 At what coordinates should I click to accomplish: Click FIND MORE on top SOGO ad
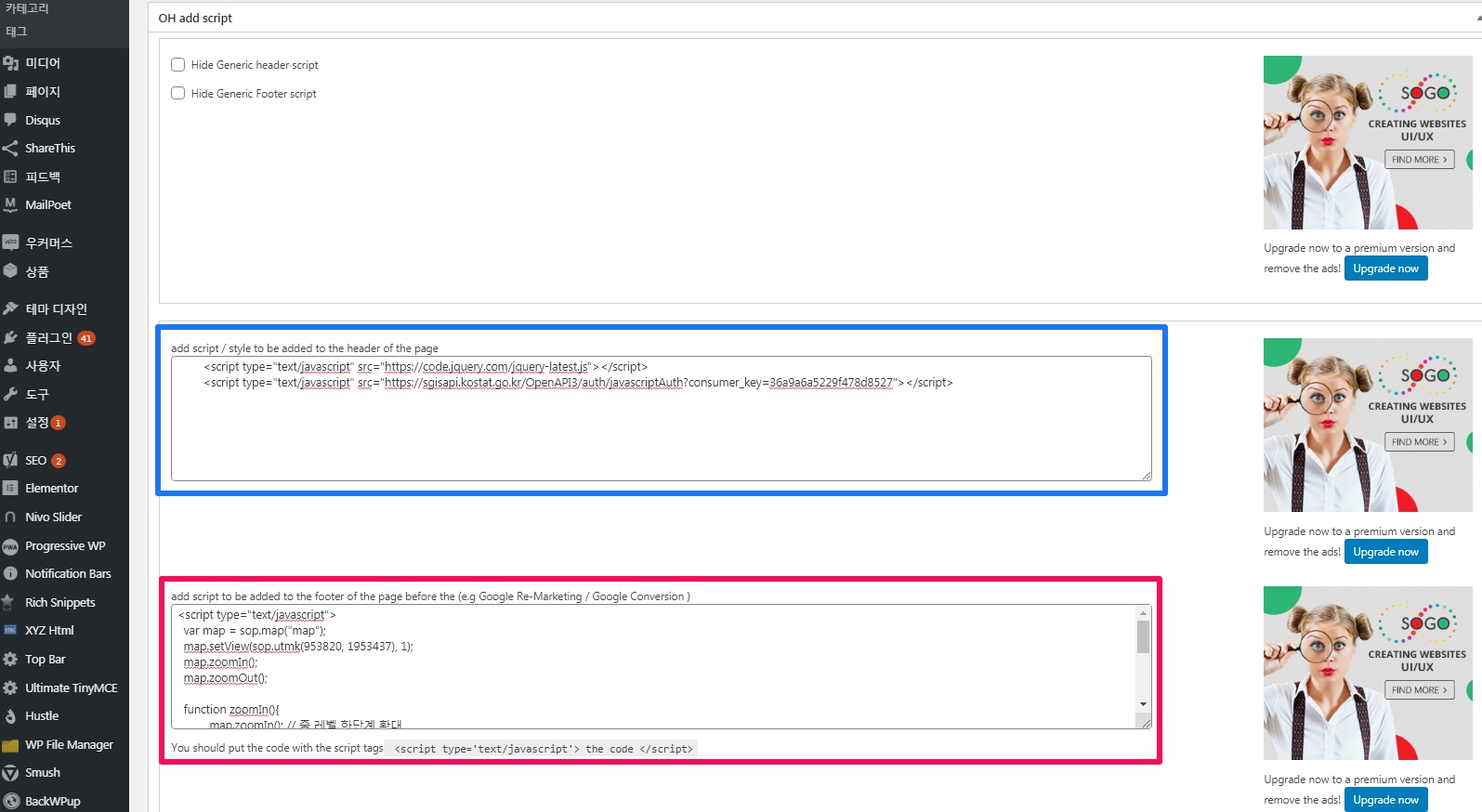[x=1419, y=160]
